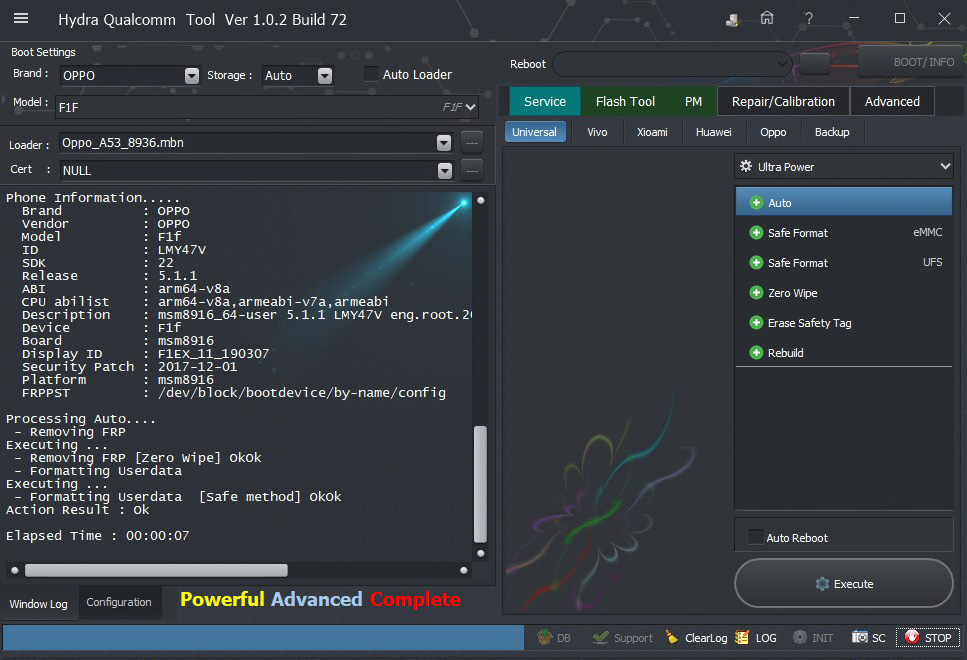Take a screenshot with SC camera icon

[x=860, y=637]
